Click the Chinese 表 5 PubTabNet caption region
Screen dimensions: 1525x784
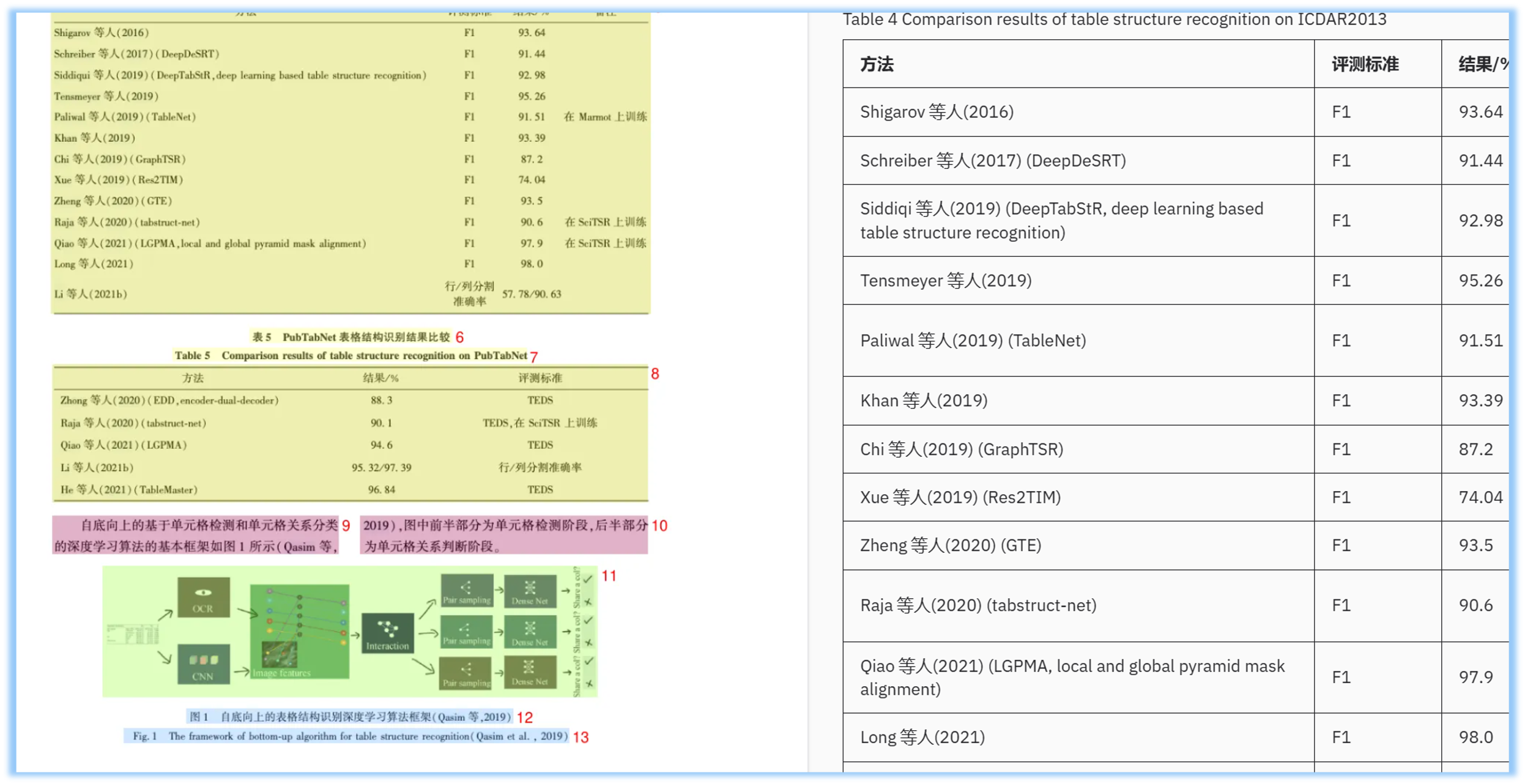coord(351,337)
